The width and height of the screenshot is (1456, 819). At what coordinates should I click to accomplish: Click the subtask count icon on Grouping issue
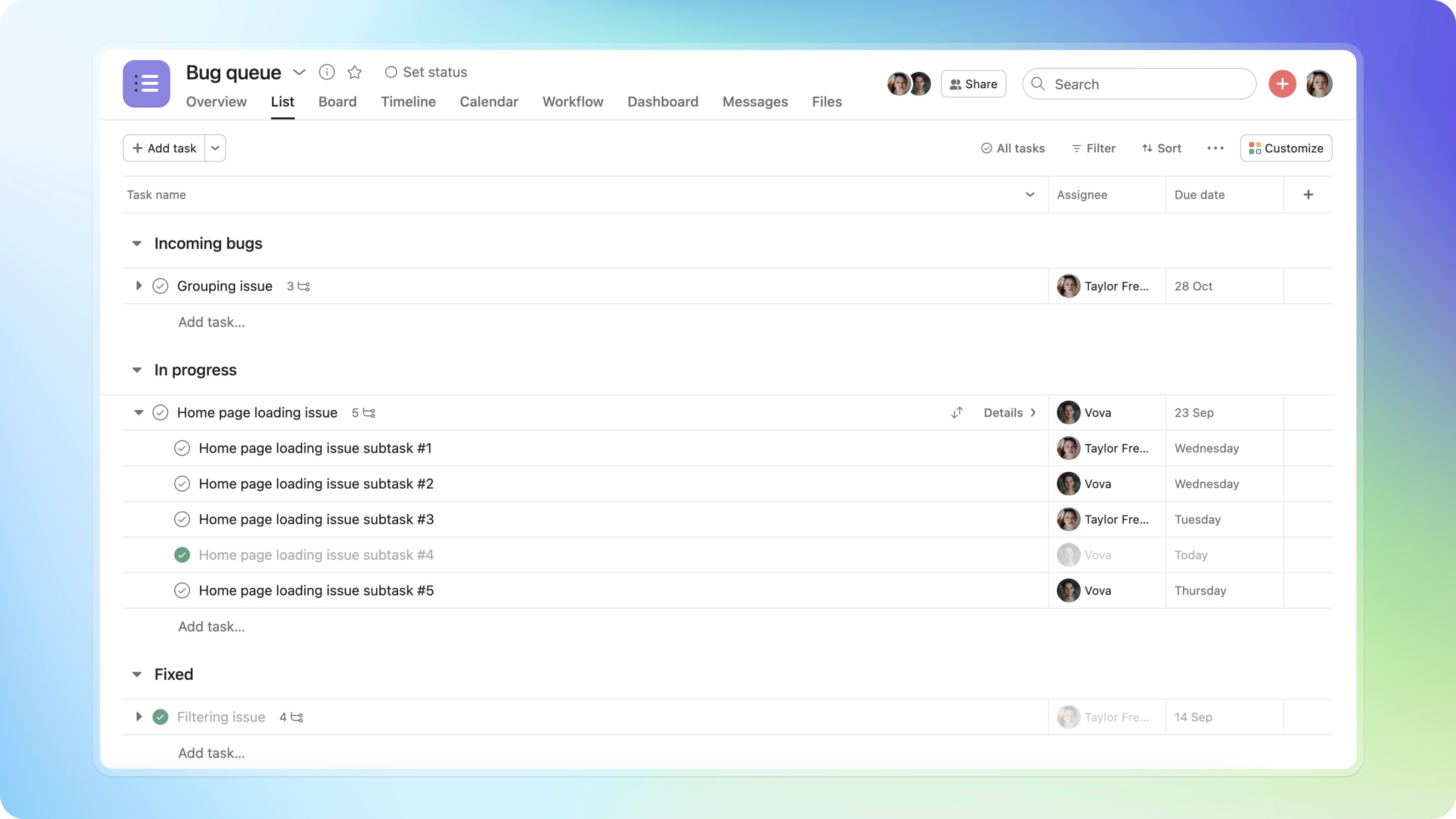pos(303,287)
